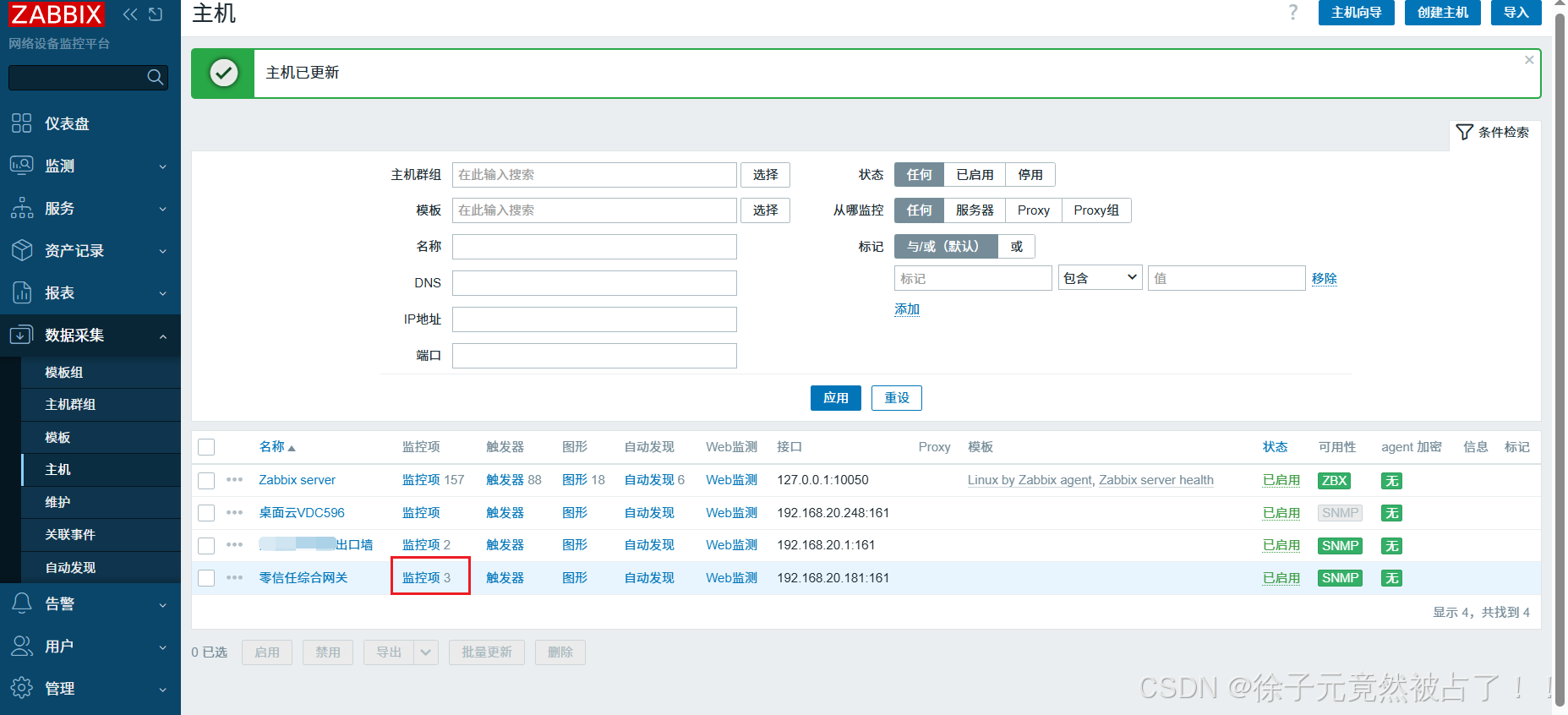The image size is (1568, 715).
Task: Click the 条件检索 filter funnel icon
Action: click(1465, 132)
